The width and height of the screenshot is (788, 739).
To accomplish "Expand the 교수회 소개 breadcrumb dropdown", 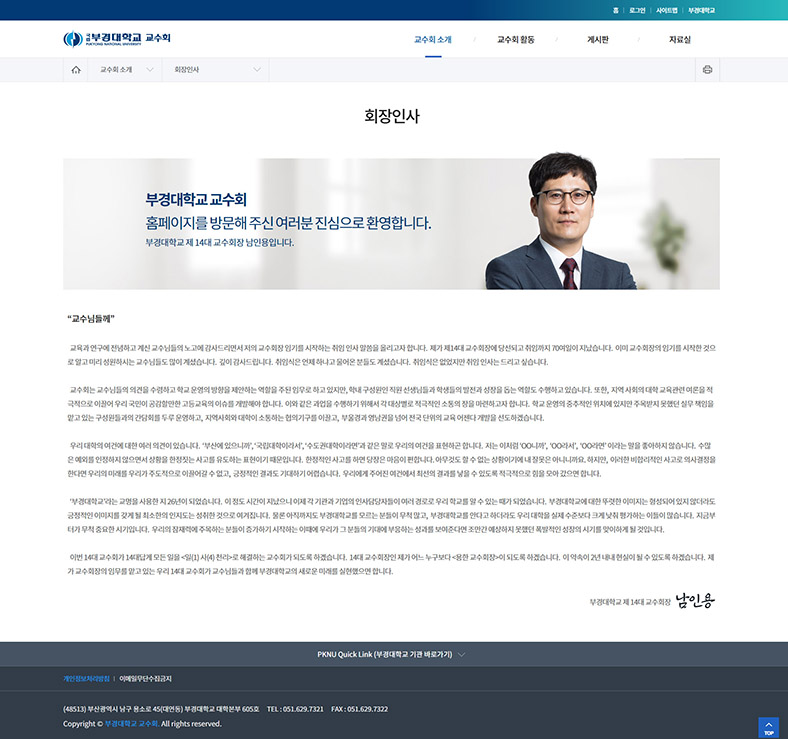I will tap(126, 70).
